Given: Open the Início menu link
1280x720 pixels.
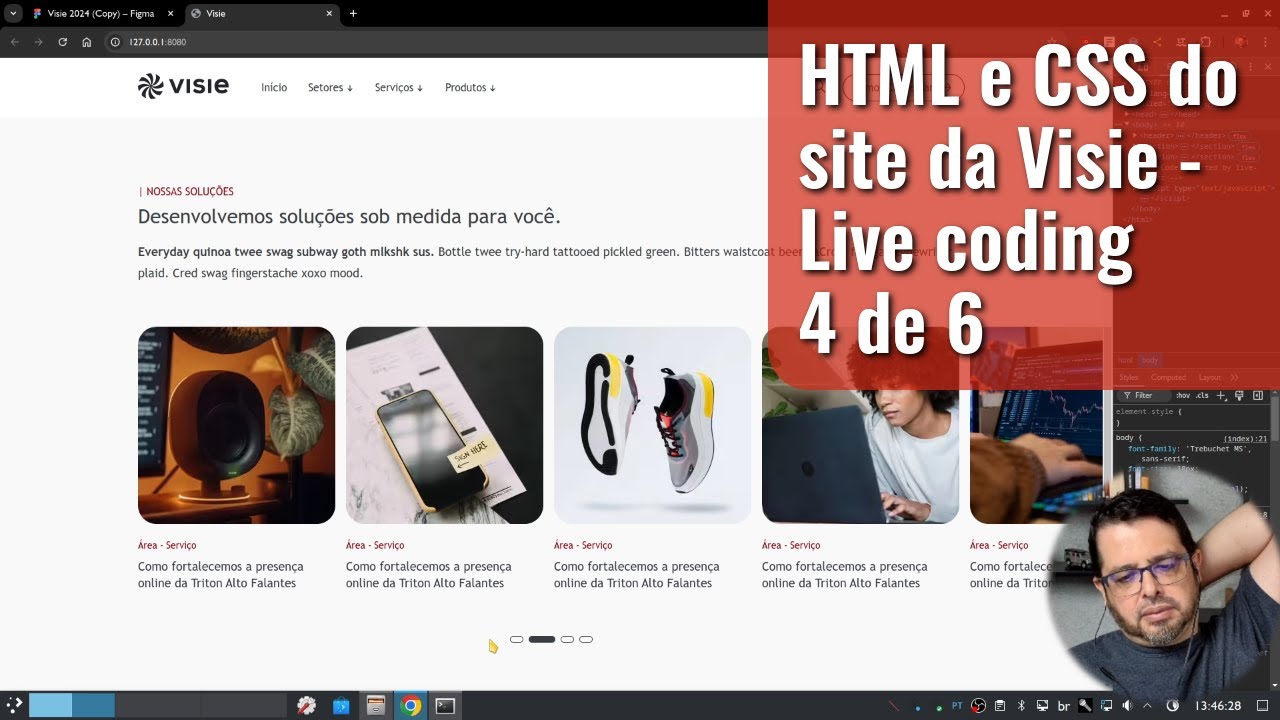Looking at the screenshot, I should (x=274, y=88).
